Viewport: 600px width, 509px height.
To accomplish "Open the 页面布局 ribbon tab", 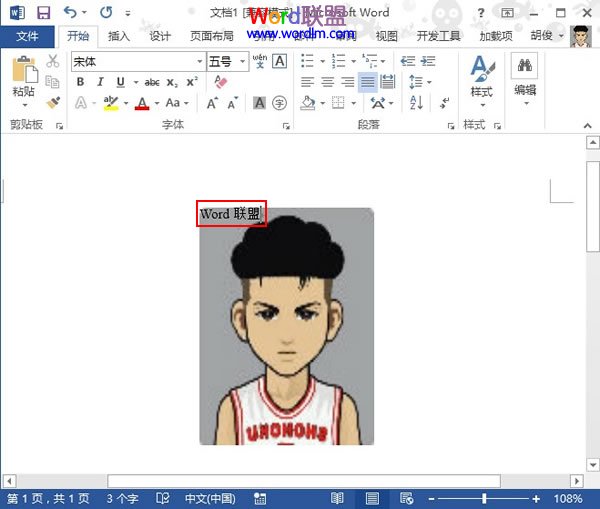I will (212, 36).
